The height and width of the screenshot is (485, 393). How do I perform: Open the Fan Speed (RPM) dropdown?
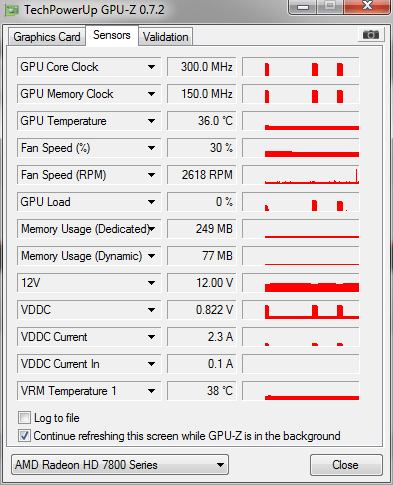151,175
